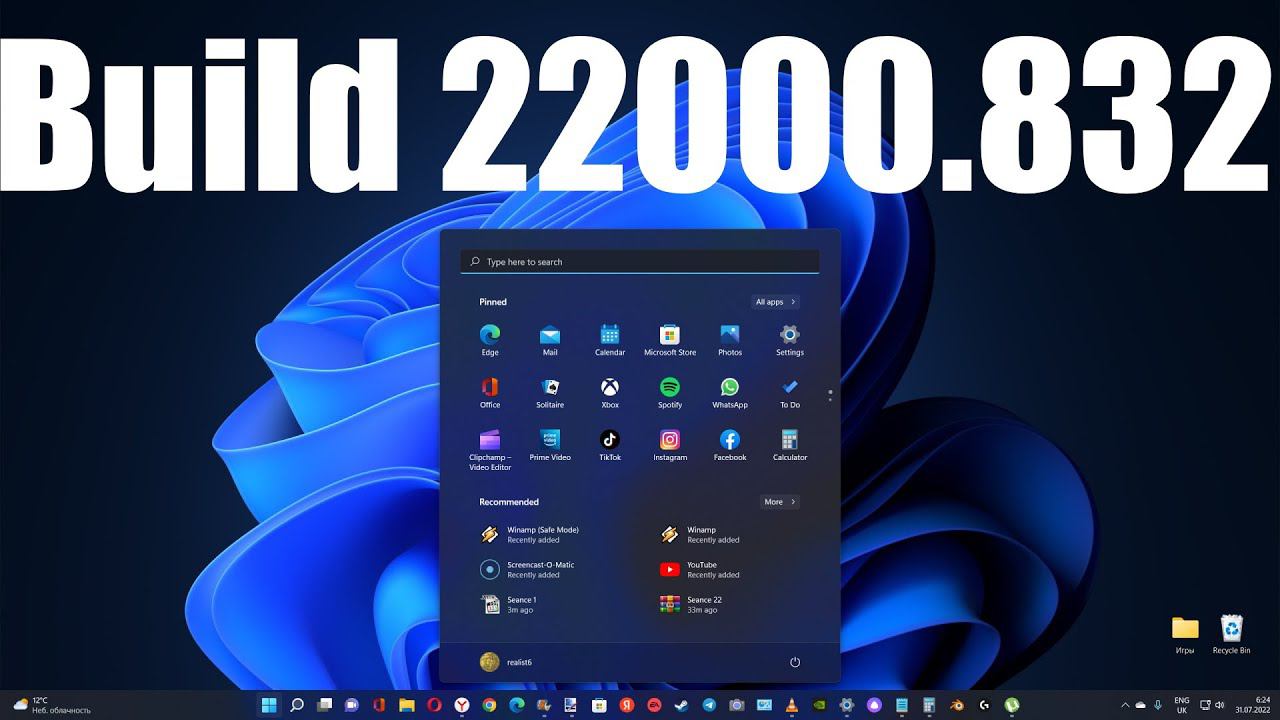Open the weather widget on taskbar
This screenshot has height=720, width=1280.
tap(52, 705)
